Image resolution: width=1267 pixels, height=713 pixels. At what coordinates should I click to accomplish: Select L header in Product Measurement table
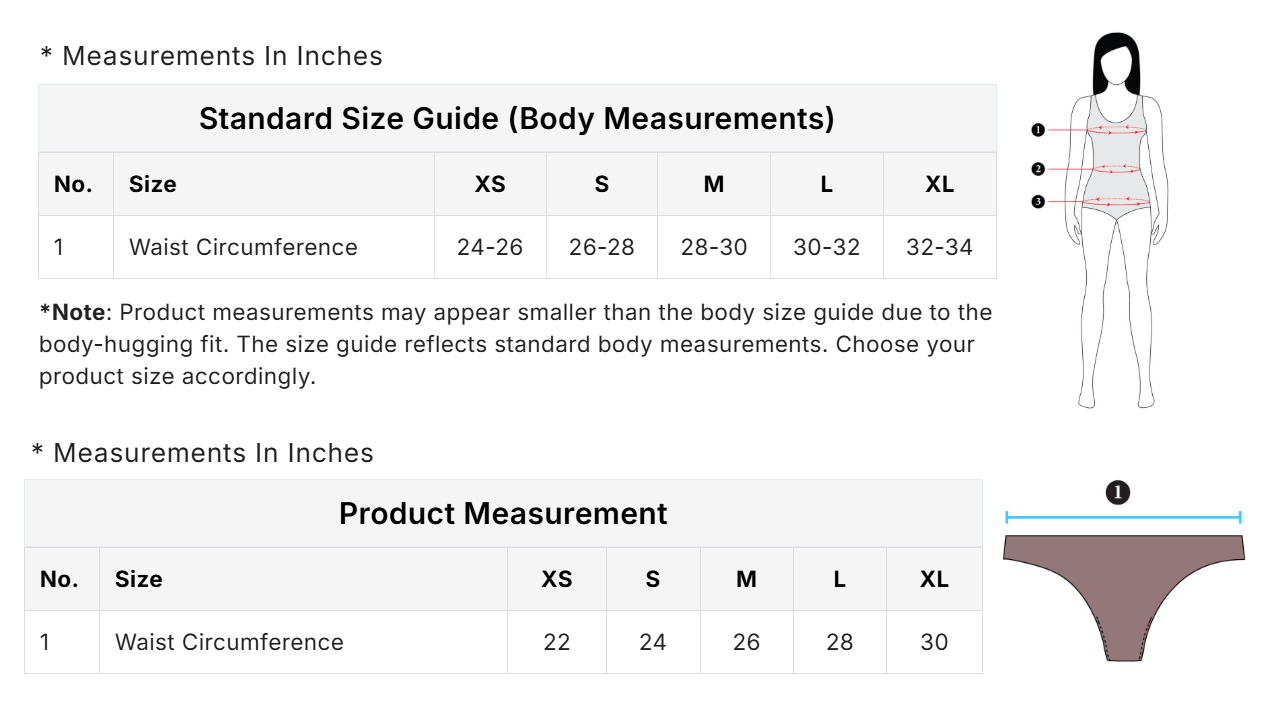coord(839,579)
